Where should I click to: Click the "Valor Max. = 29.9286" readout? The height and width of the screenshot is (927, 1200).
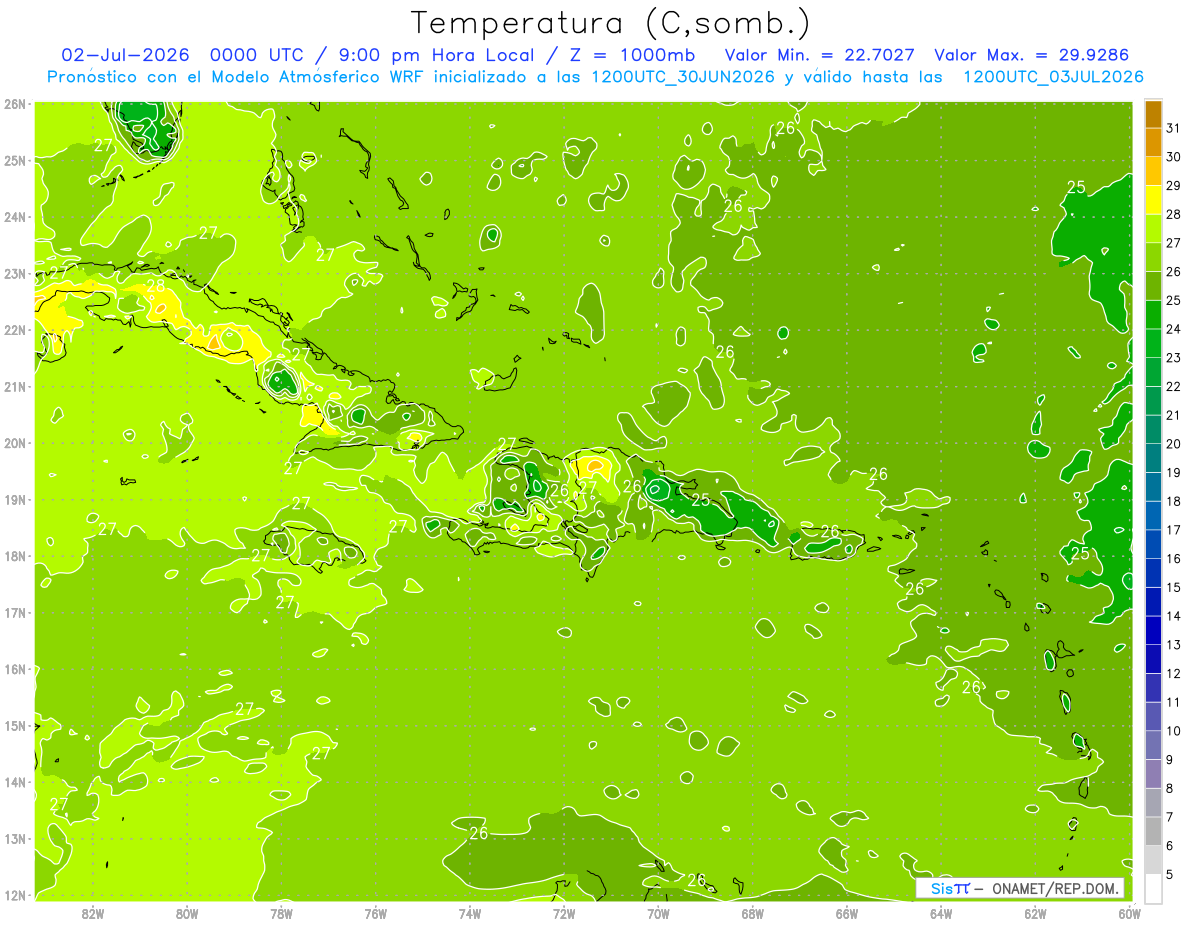[x=1031, y=55]
